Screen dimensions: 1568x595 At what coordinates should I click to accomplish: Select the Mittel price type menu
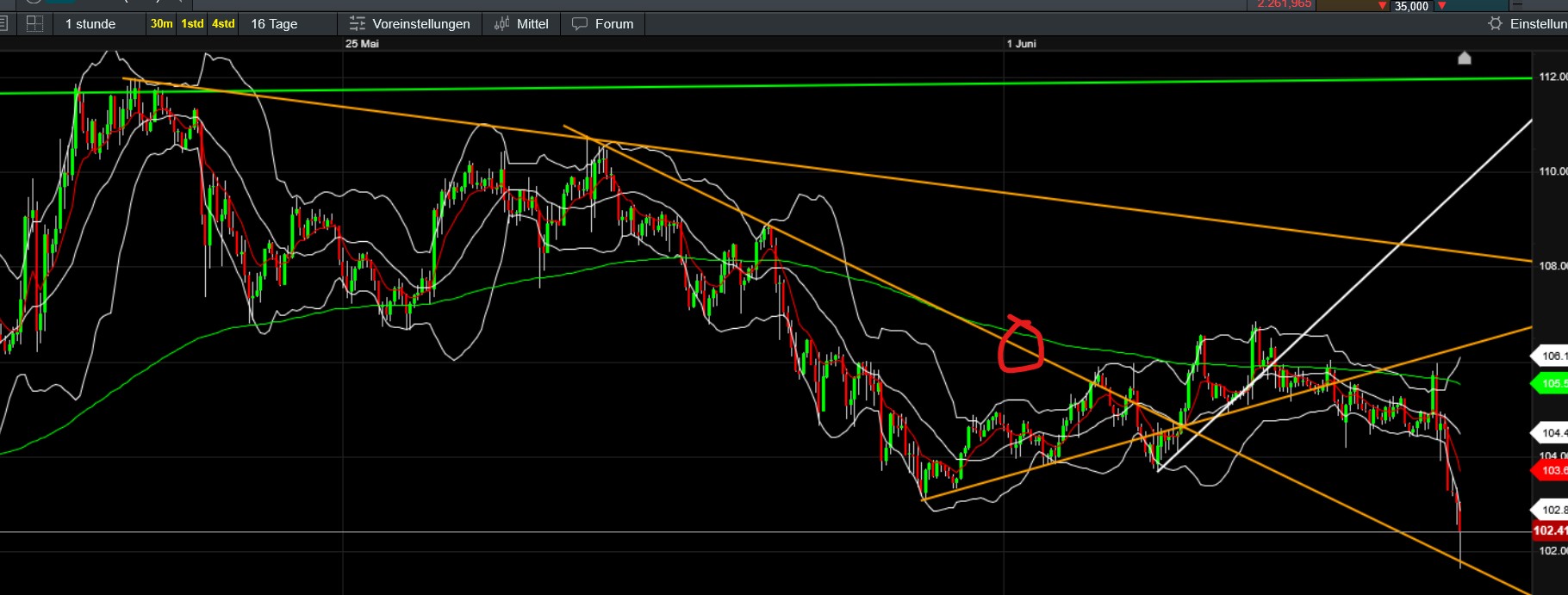(x=521, y=24)
